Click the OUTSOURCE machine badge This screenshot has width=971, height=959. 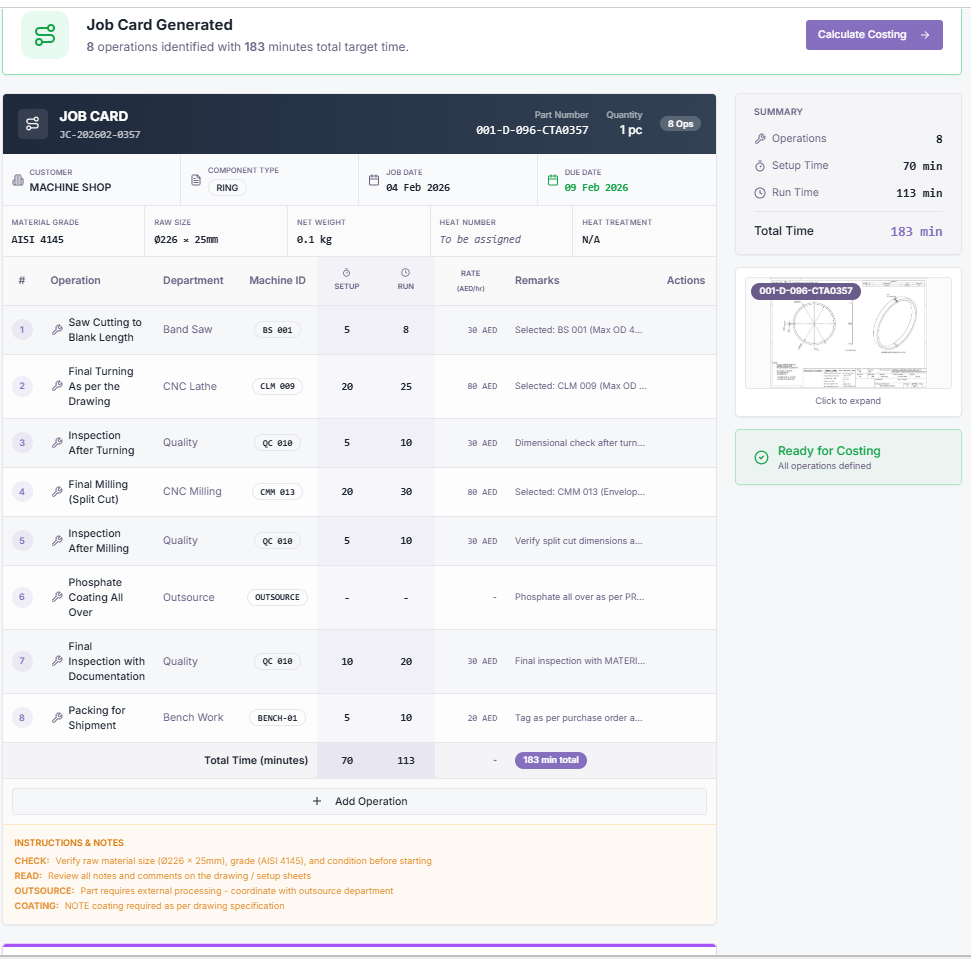click(277, 597)
